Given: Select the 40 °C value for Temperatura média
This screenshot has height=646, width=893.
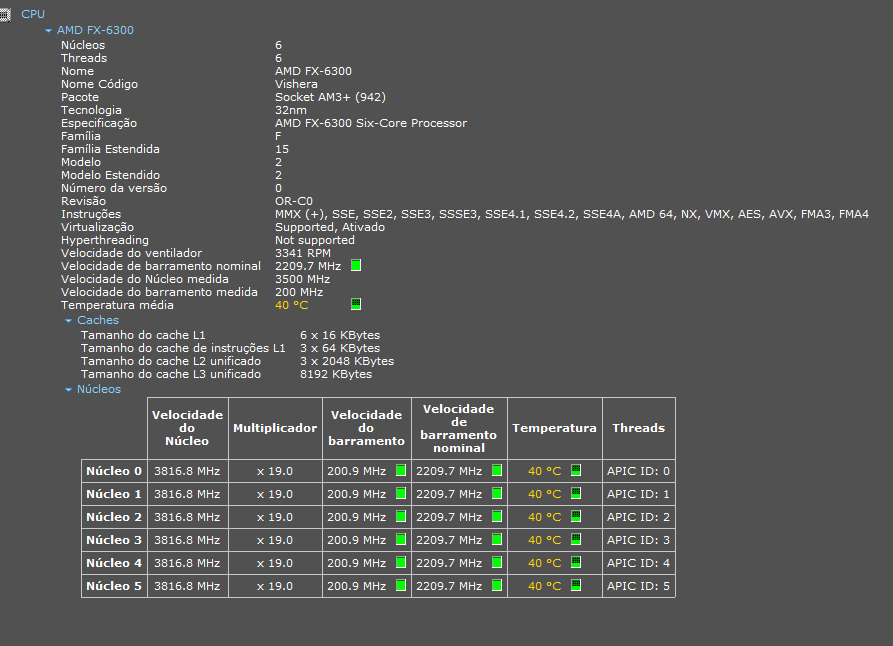Looking at the screenshot, I should coord(292,305).
